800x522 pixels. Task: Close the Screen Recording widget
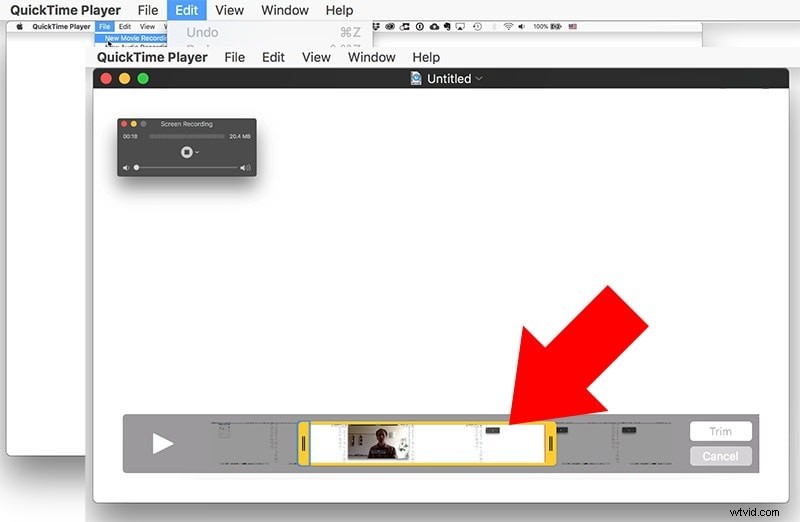coord(124,124)
